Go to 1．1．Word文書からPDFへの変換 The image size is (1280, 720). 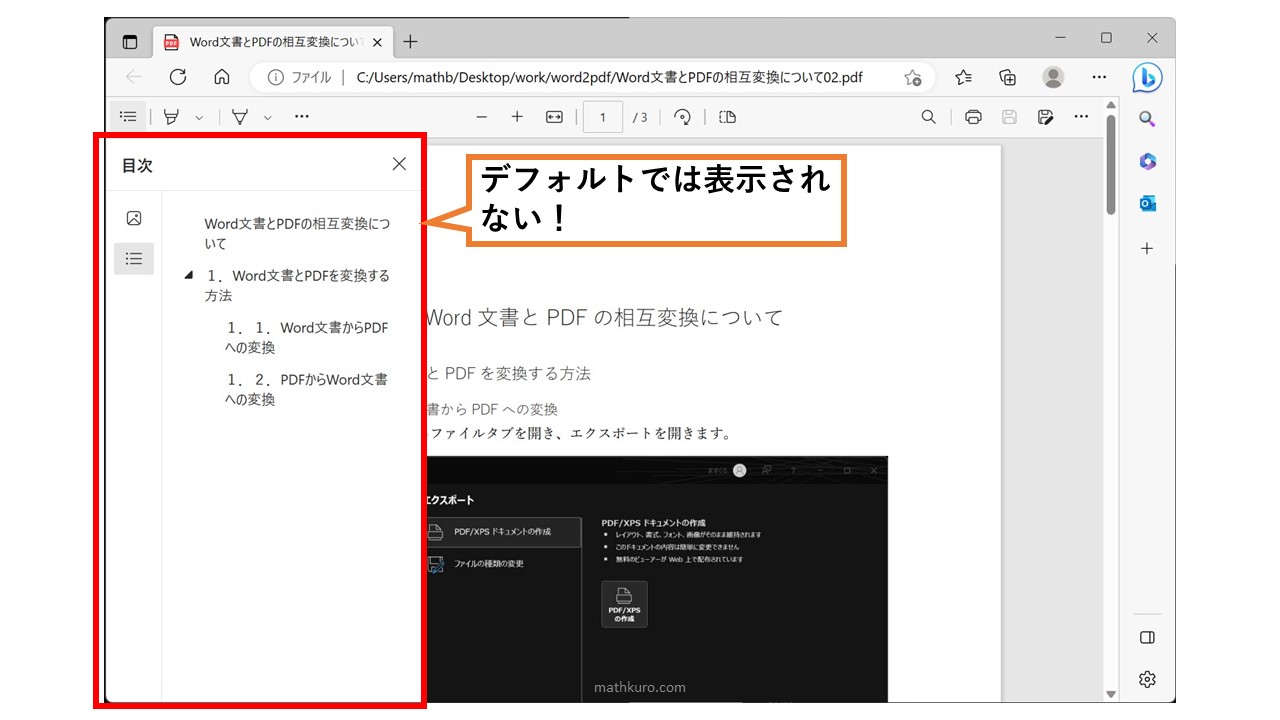pos(307,338)
